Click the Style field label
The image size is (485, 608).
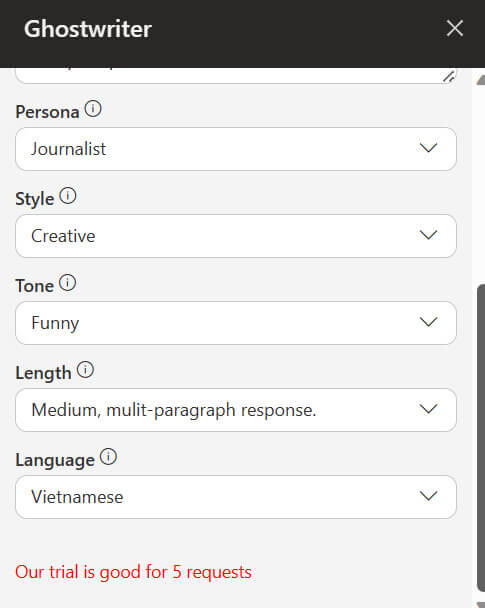click(x=35, y=199)
